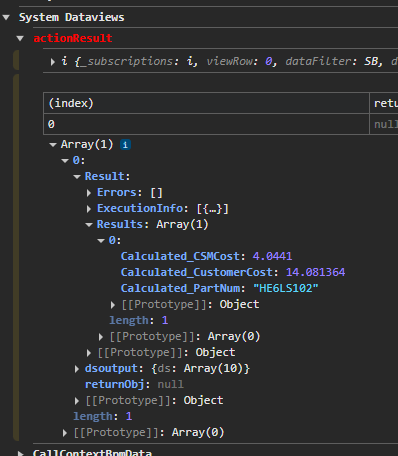Expand the i {_subscriptions object
Image resolution: width=398 pixels, height=456 pixels.
53,62
